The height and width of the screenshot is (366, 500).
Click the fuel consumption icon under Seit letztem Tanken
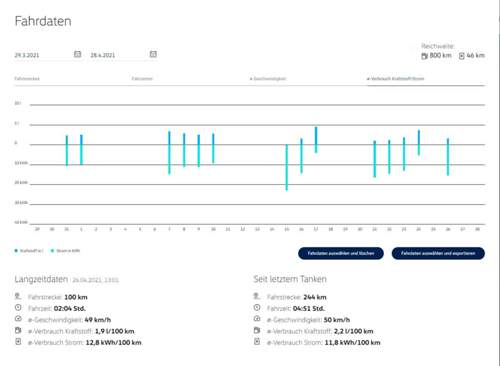[x=257, y=330]
